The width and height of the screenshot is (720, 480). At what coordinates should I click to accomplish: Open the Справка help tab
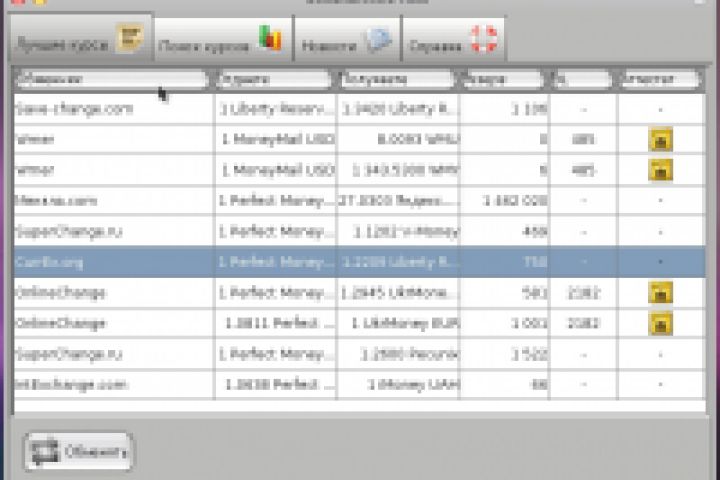coord(454,40)
